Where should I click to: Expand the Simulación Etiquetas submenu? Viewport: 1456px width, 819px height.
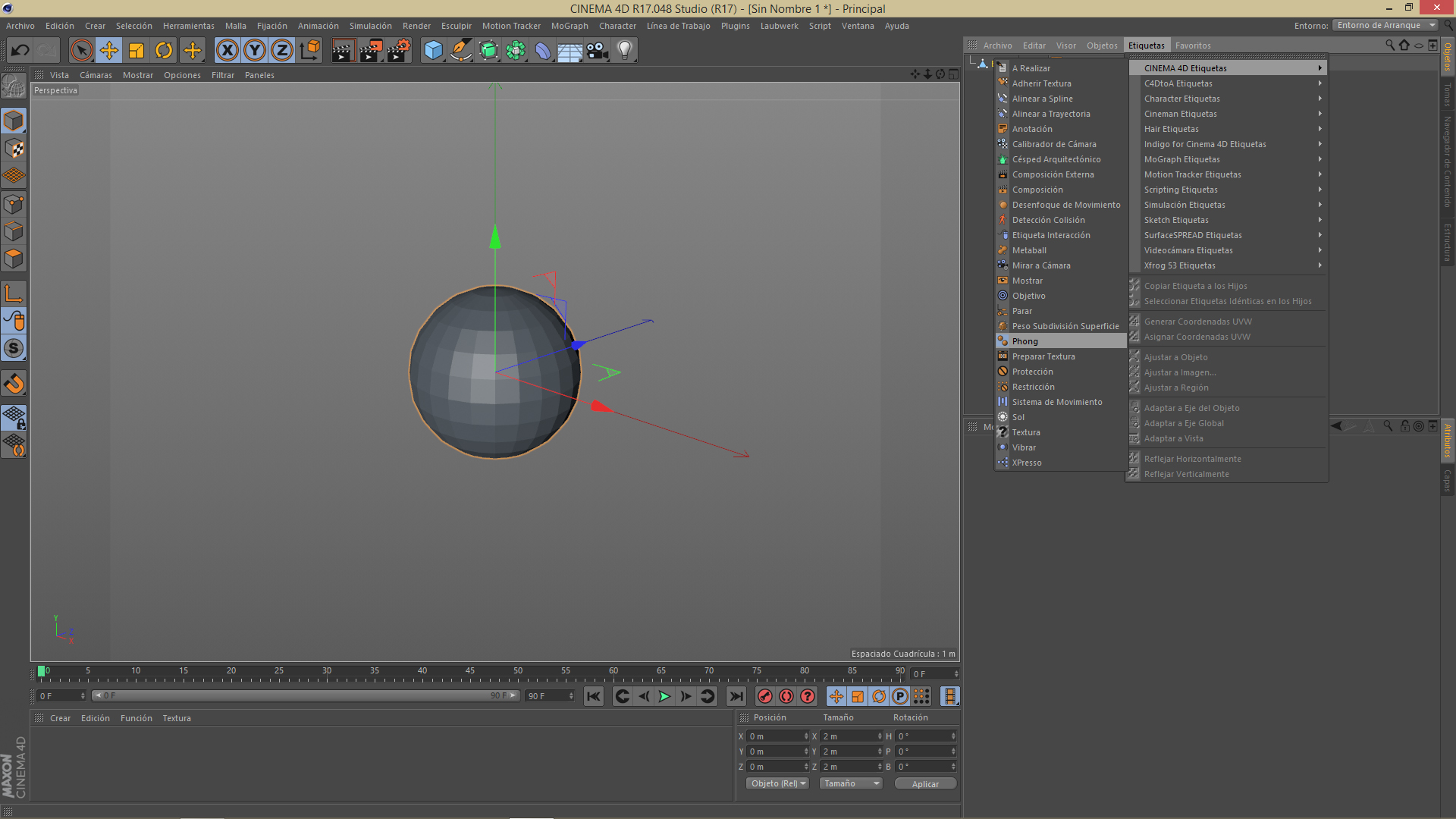(x=1228, y=205)
